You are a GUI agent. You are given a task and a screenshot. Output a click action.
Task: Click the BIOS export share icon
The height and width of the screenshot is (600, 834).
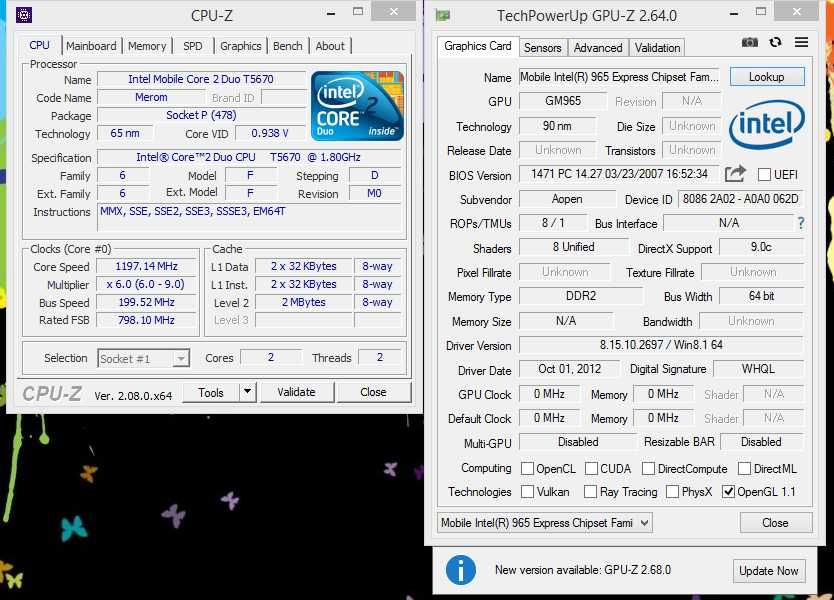click(735, 173)
